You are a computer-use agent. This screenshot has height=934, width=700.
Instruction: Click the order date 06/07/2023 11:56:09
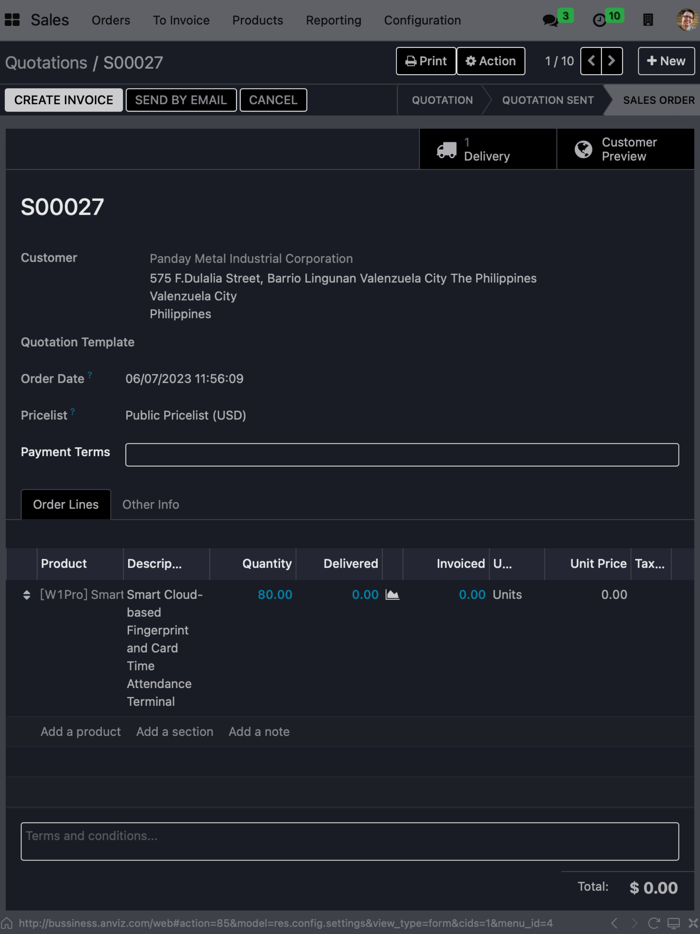pyautogui.click(x=184, y=379)
